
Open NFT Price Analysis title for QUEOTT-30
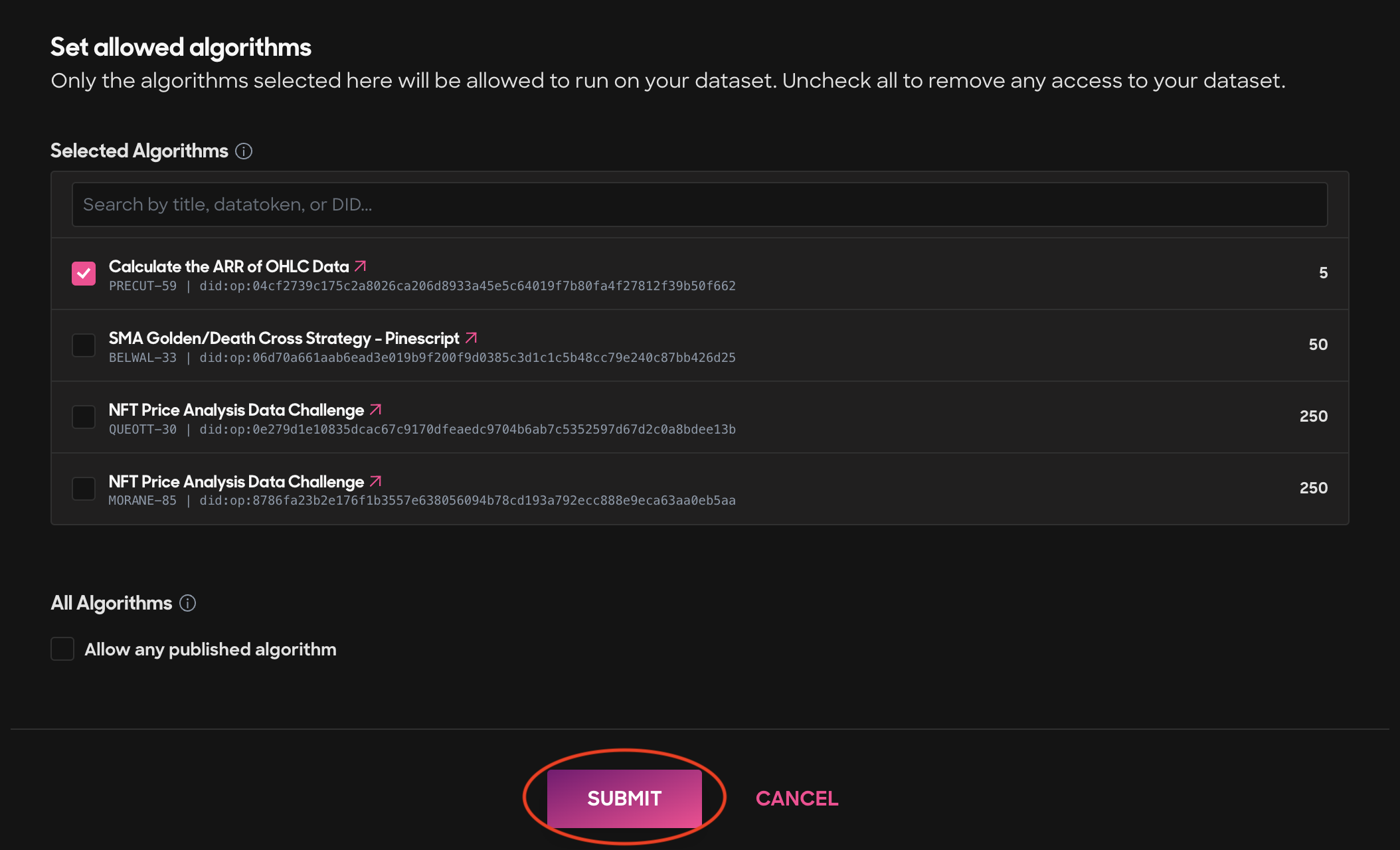point(236,410)
